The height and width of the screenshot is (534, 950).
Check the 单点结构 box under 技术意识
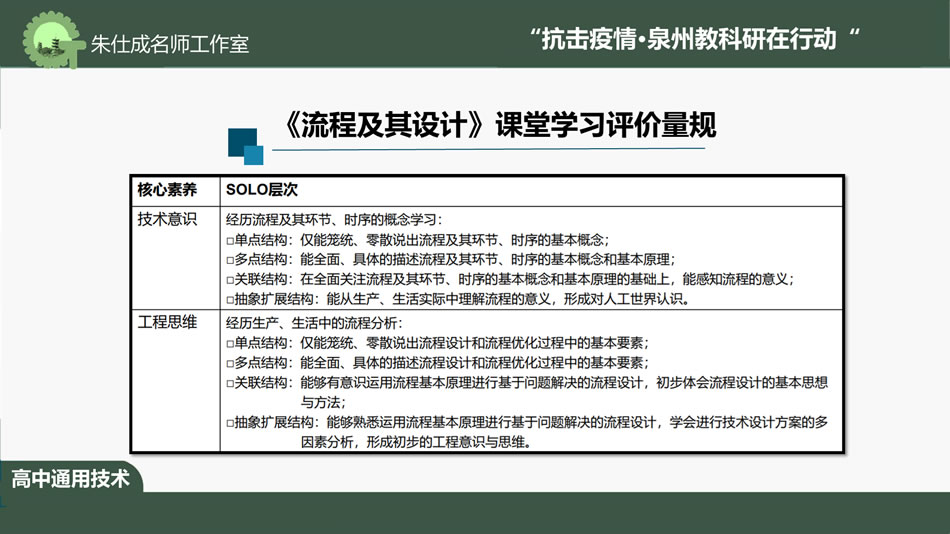click(x=230, y=241)
